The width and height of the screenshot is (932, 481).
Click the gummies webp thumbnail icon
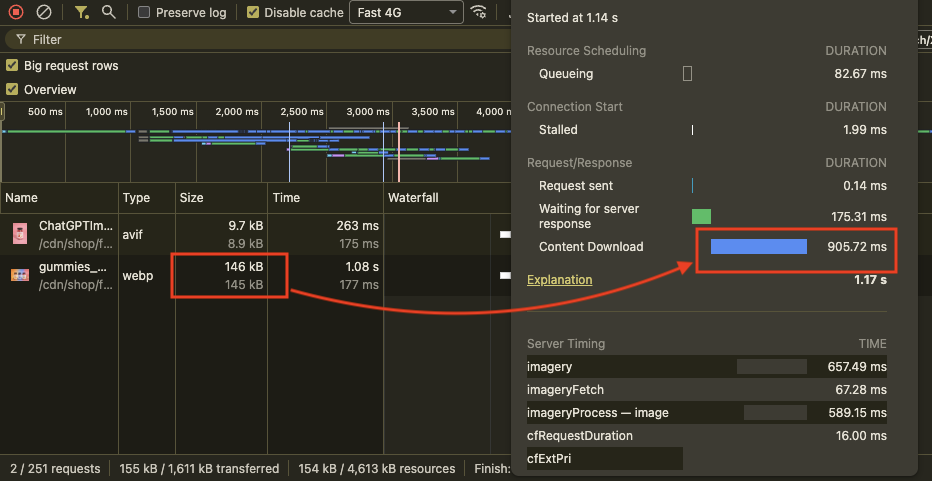[21, 275]
